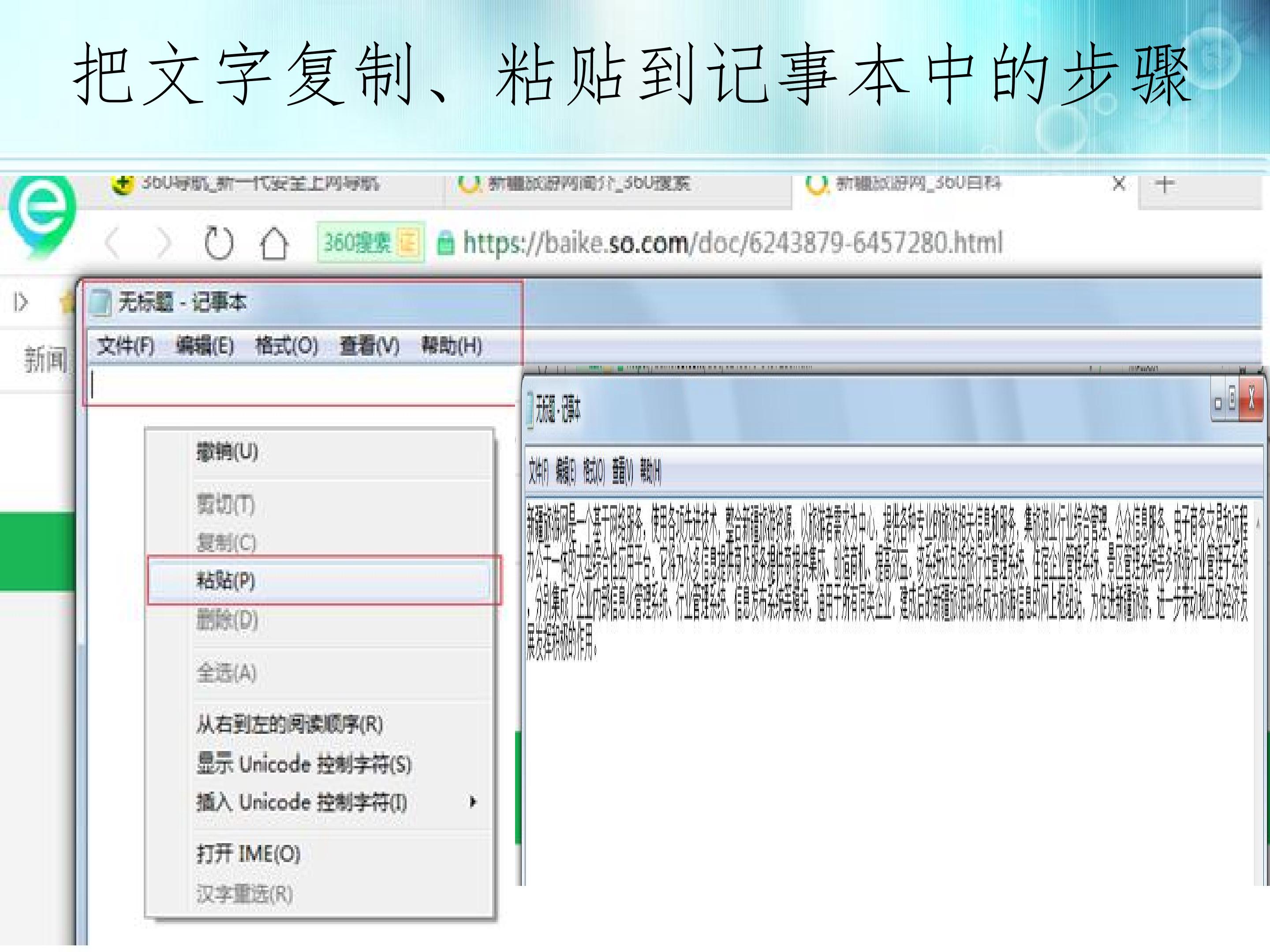Open a new browser tab with plus
1270x952 pixels.
pyautogui.click(x=1164, y=185)
